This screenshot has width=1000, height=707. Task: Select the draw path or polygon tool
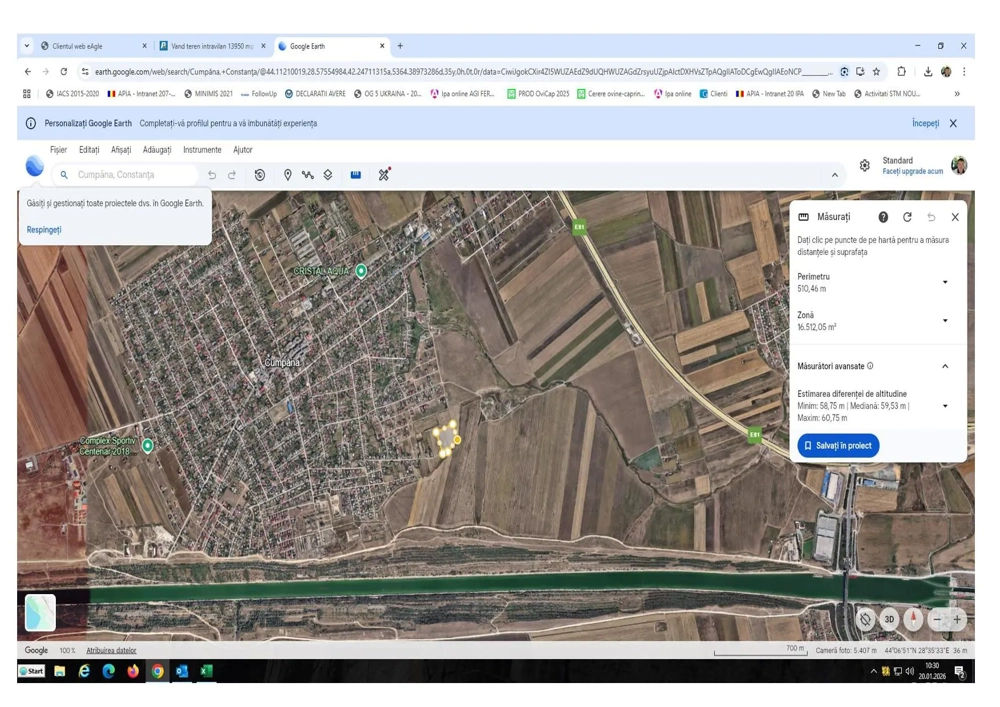coord(307,175)
